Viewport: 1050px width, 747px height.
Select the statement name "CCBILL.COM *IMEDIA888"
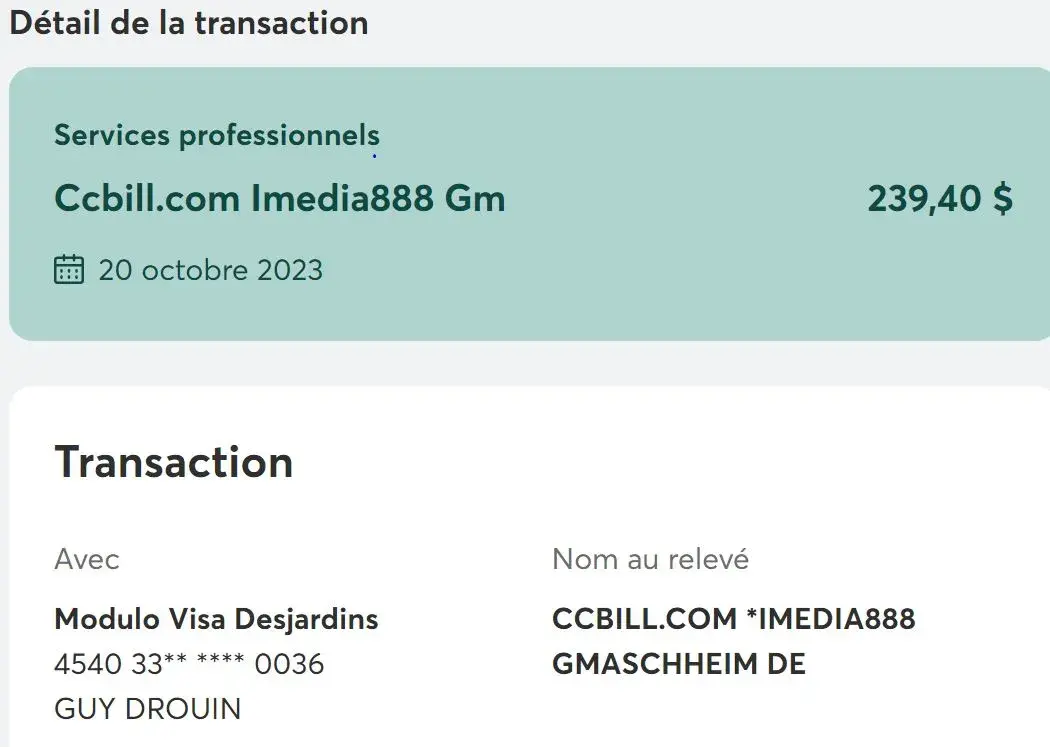(x=733, y=619)
